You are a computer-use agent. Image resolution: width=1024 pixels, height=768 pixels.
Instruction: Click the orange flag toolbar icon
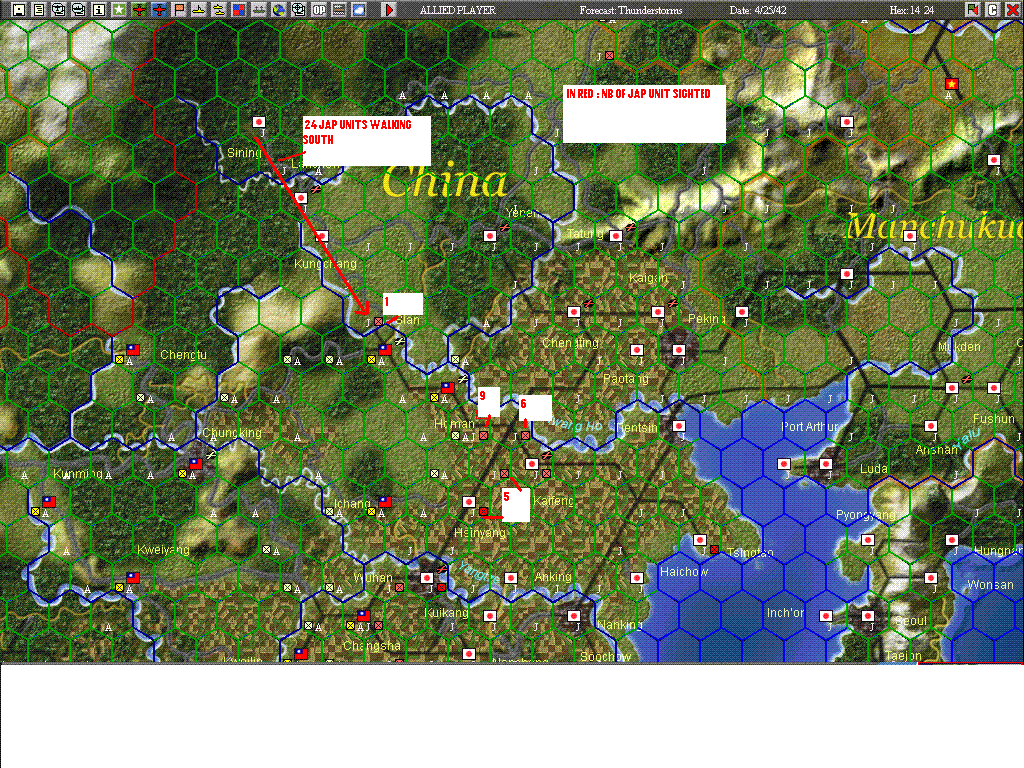click(x=179, y=10)
